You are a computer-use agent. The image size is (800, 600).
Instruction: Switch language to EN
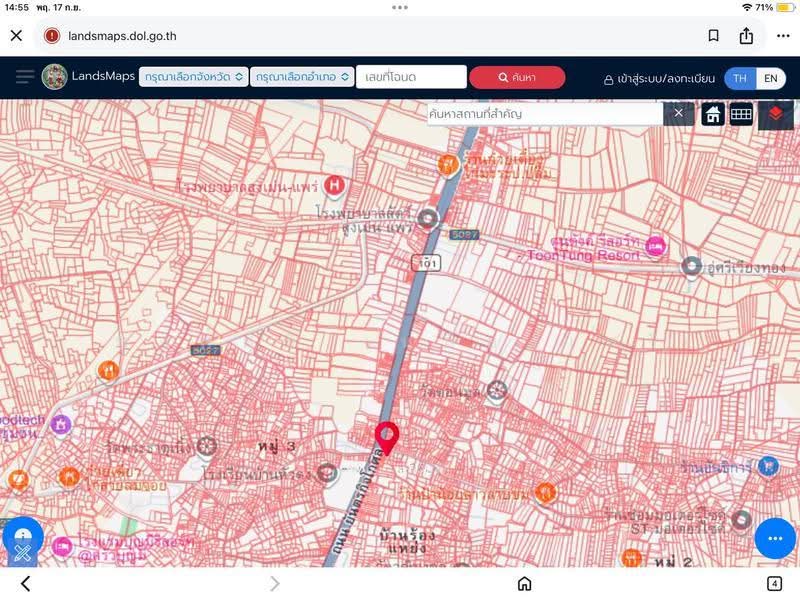click(770, 79)
